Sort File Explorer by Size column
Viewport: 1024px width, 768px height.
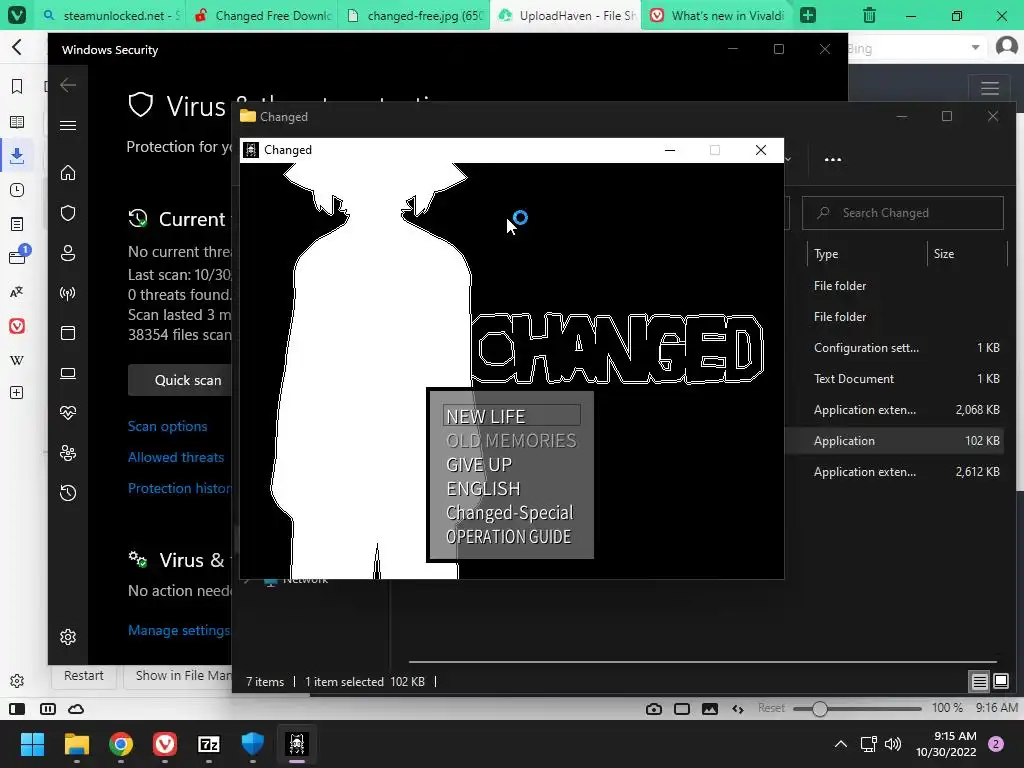coord(943,254)
